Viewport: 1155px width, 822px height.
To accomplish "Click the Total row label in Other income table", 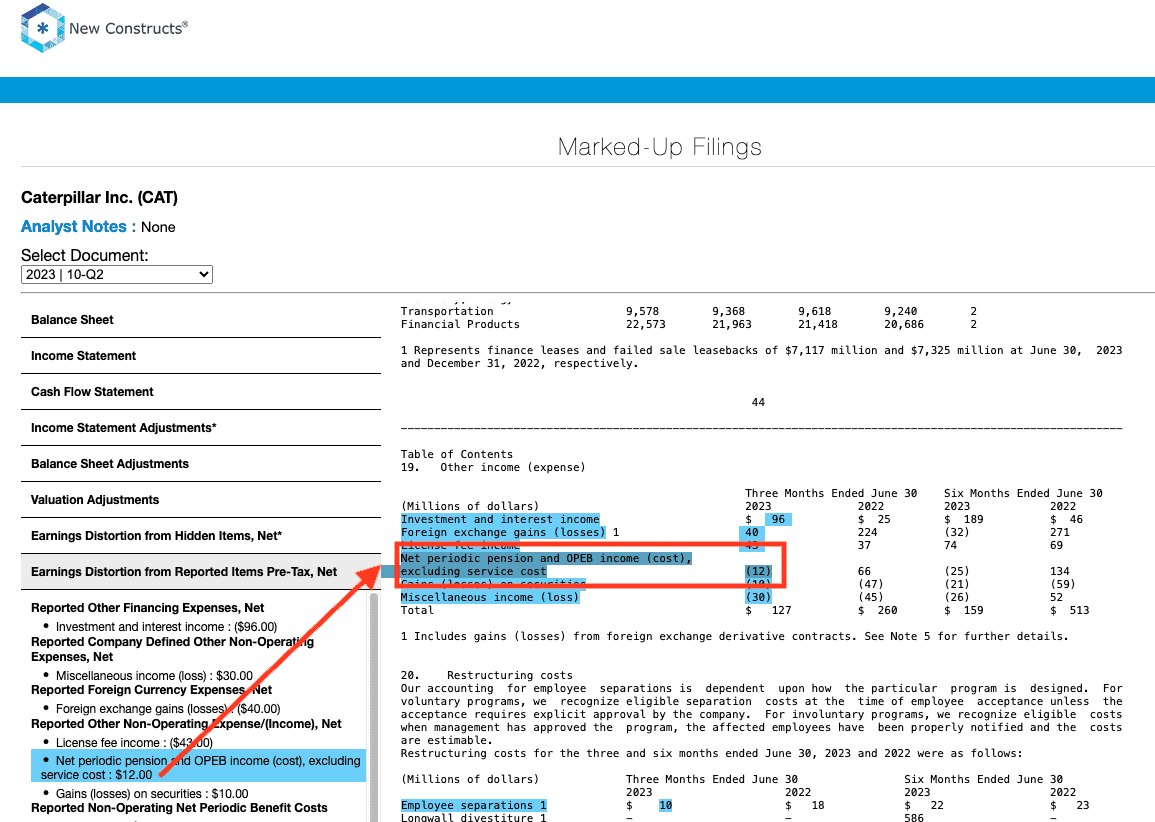I will click(417, 611).
